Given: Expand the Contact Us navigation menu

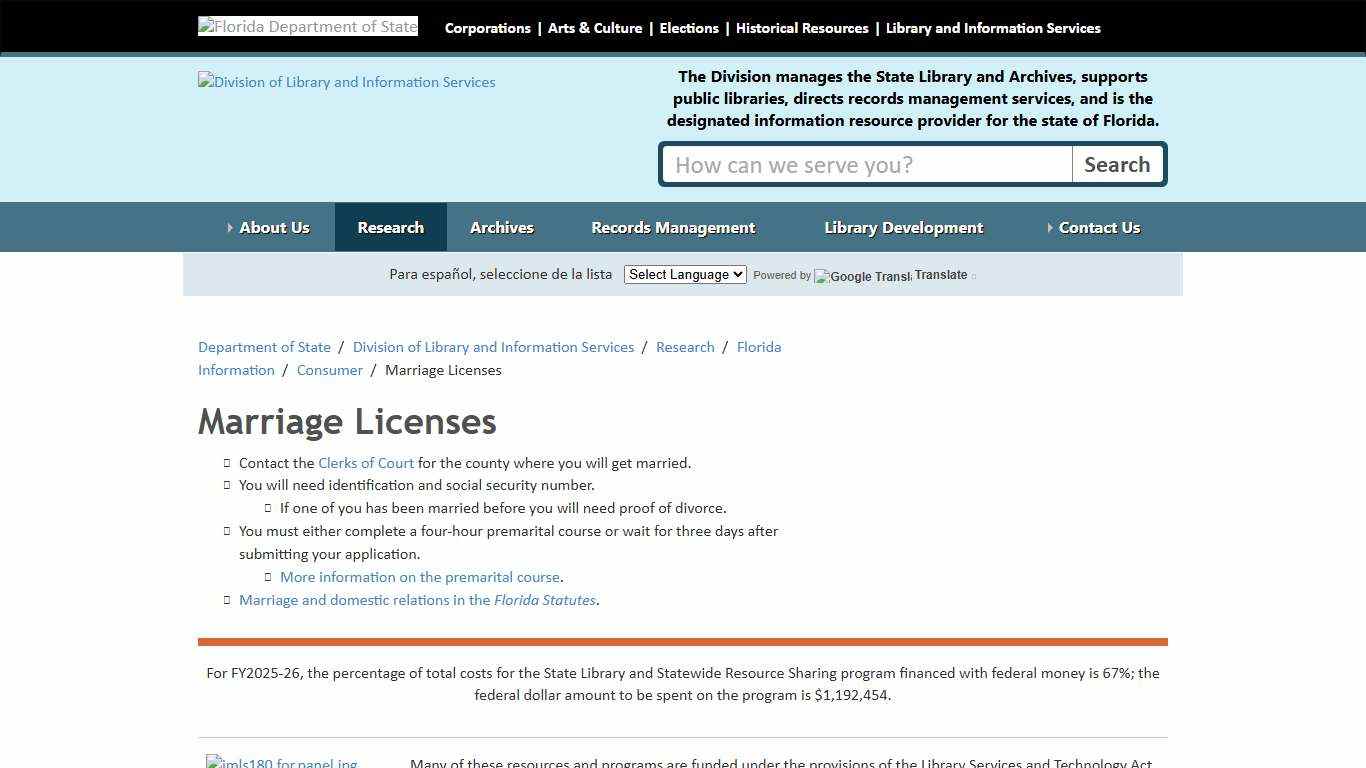Looking at the screenshot, I should [1099, 227].
